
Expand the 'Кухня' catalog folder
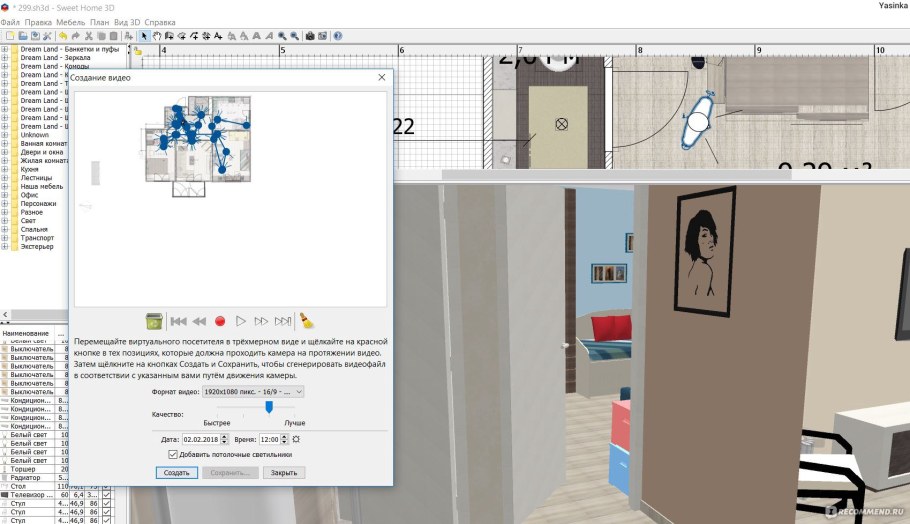click(5, 169)
